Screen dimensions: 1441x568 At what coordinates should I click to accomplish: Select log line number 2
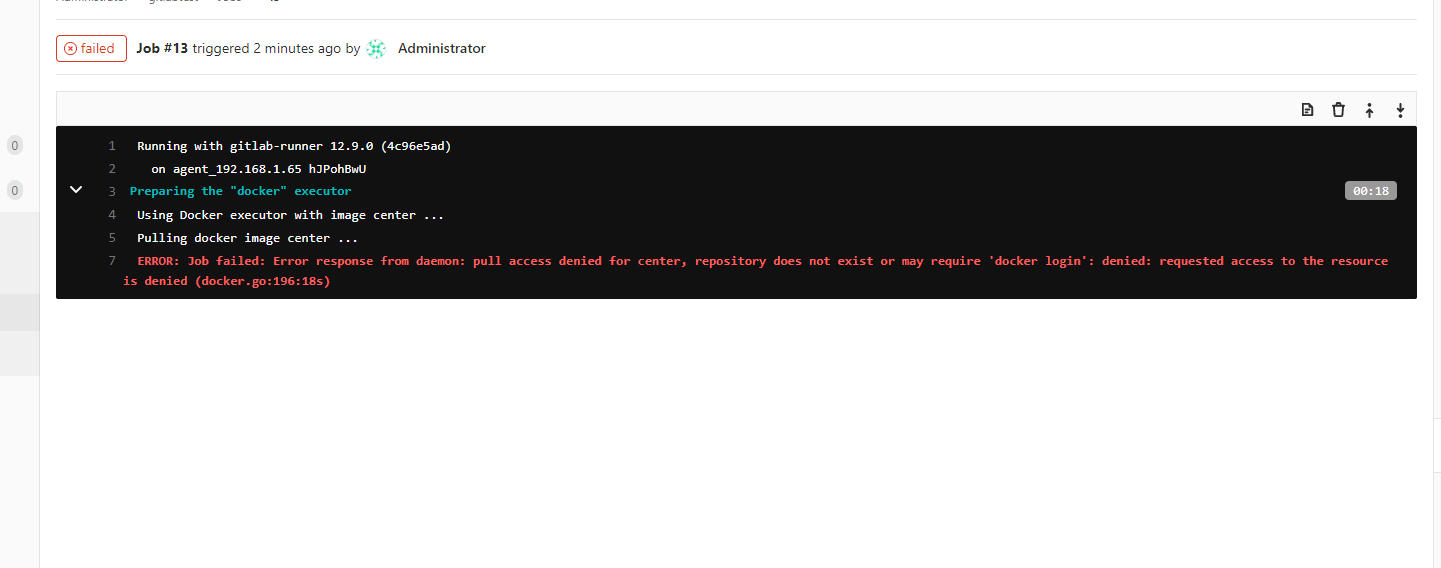112,169
